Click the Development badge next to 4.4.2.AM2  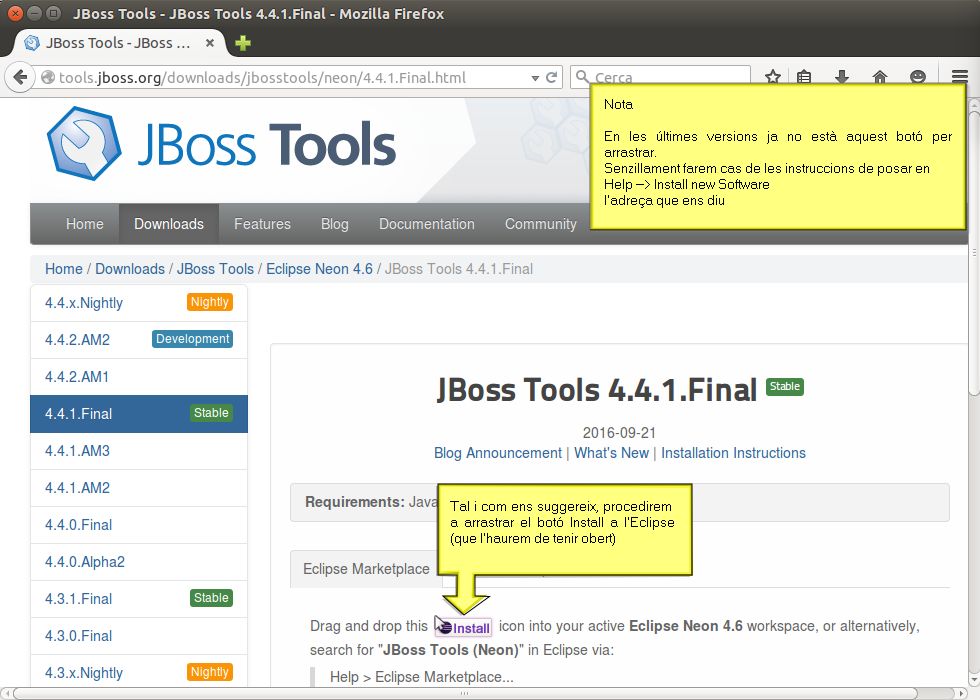point(192,339)
